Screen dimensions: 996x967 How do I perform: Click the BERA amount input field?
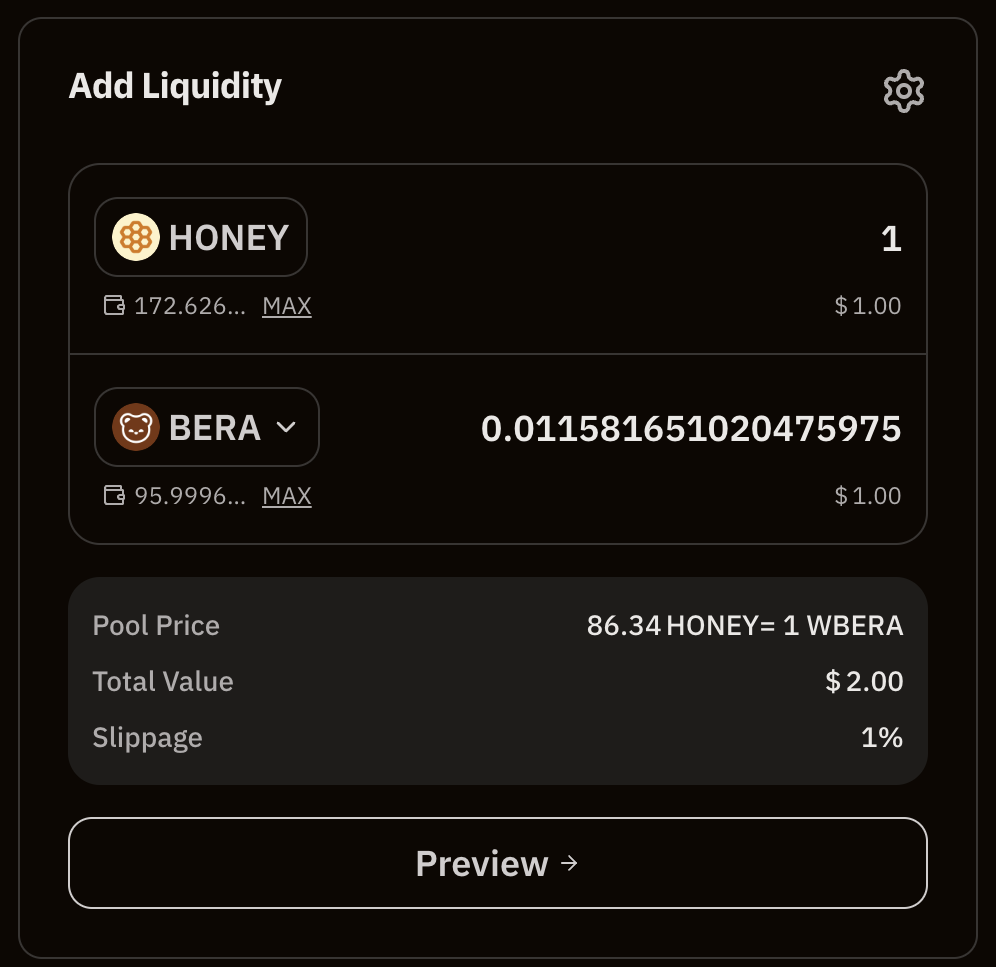(693, 427)
